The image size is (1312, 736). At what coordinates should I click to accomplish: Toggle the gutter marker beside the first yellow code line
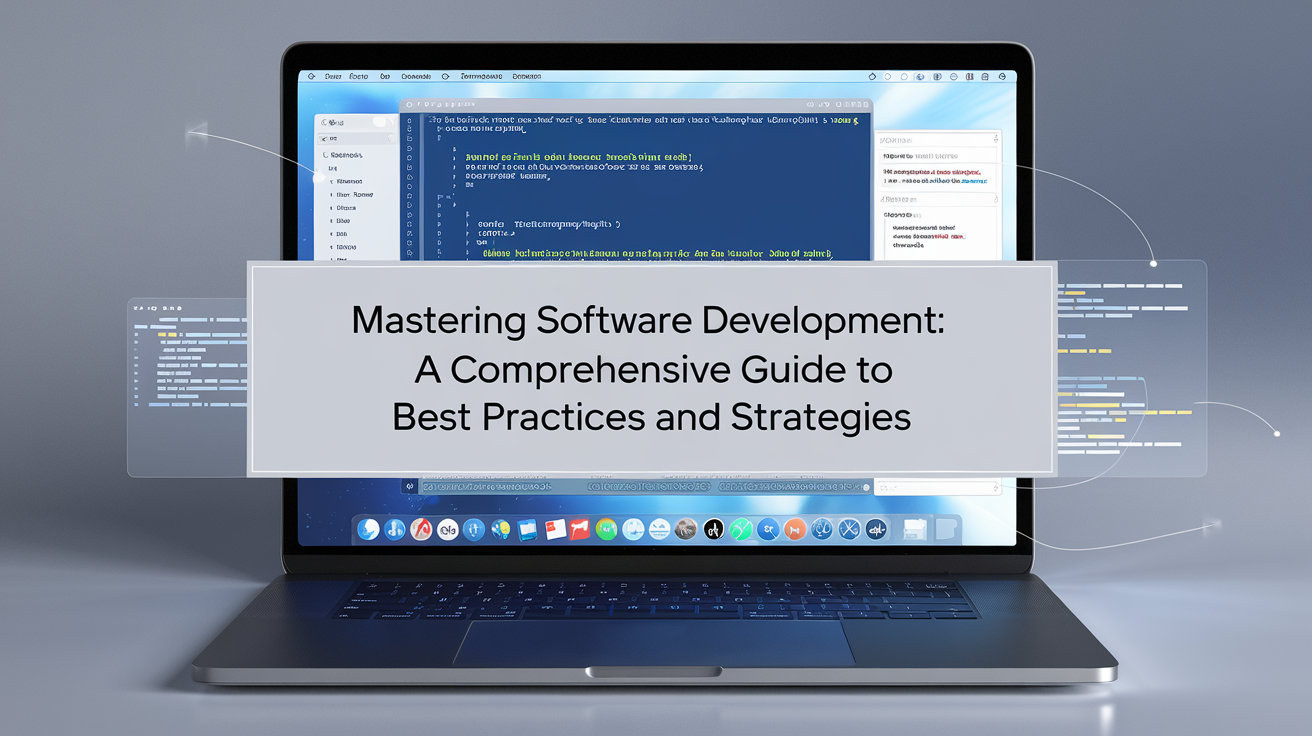[x=409, y=157]
